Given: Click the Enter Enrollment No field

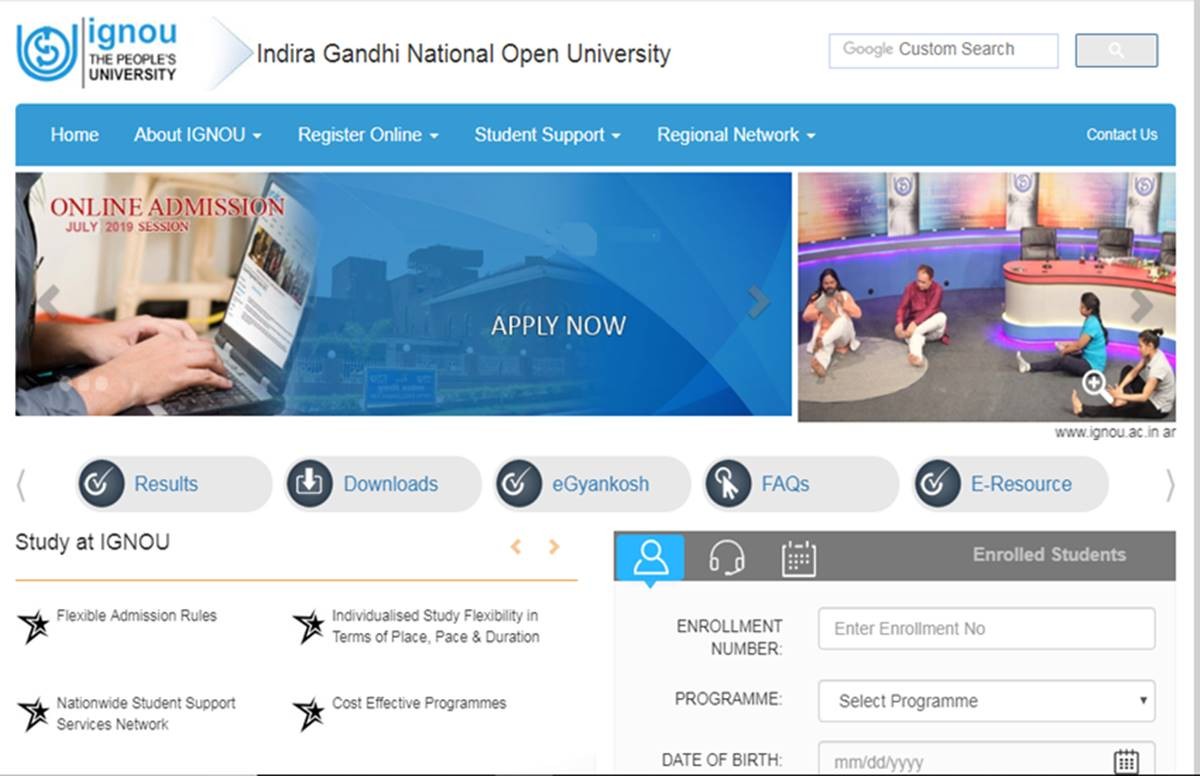Looking at the screenshot, I should click(986, 629).
